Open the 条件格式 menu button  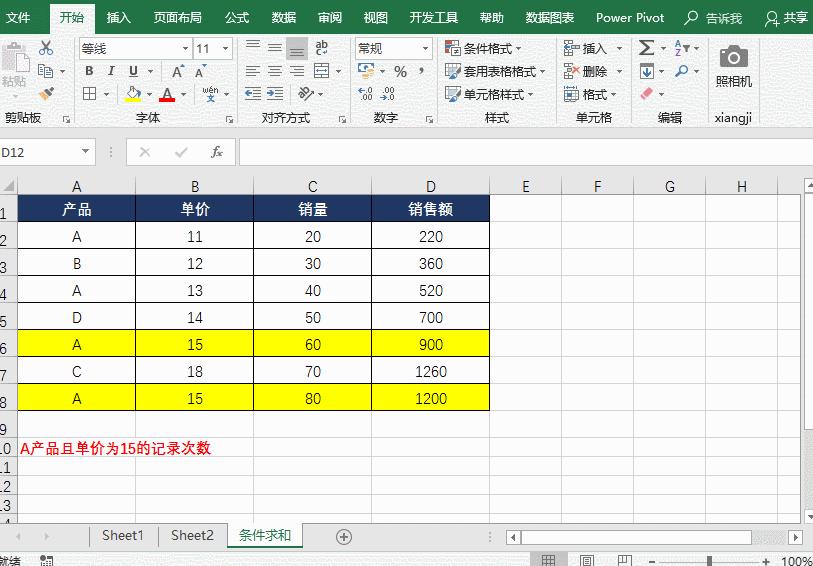pyautogui.click(x=483, y=49)
